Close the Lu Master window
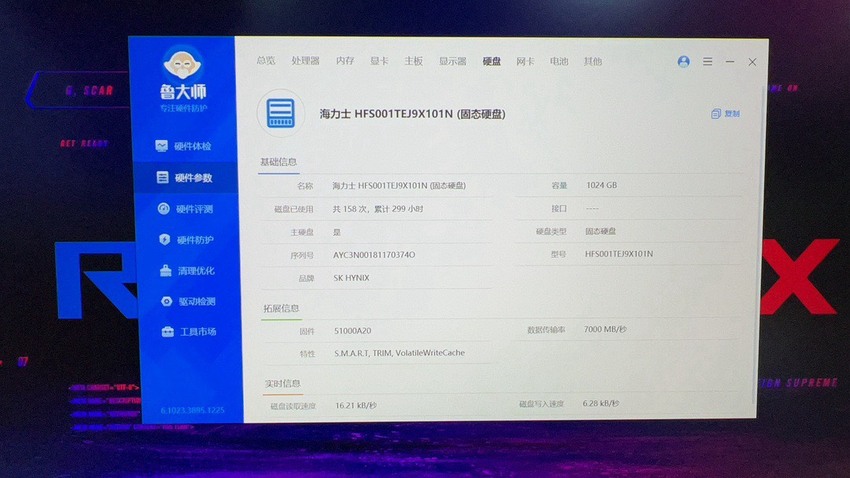The width and height of the screenshot is (850, 478). pyautogui.click(x=752, y=62)
